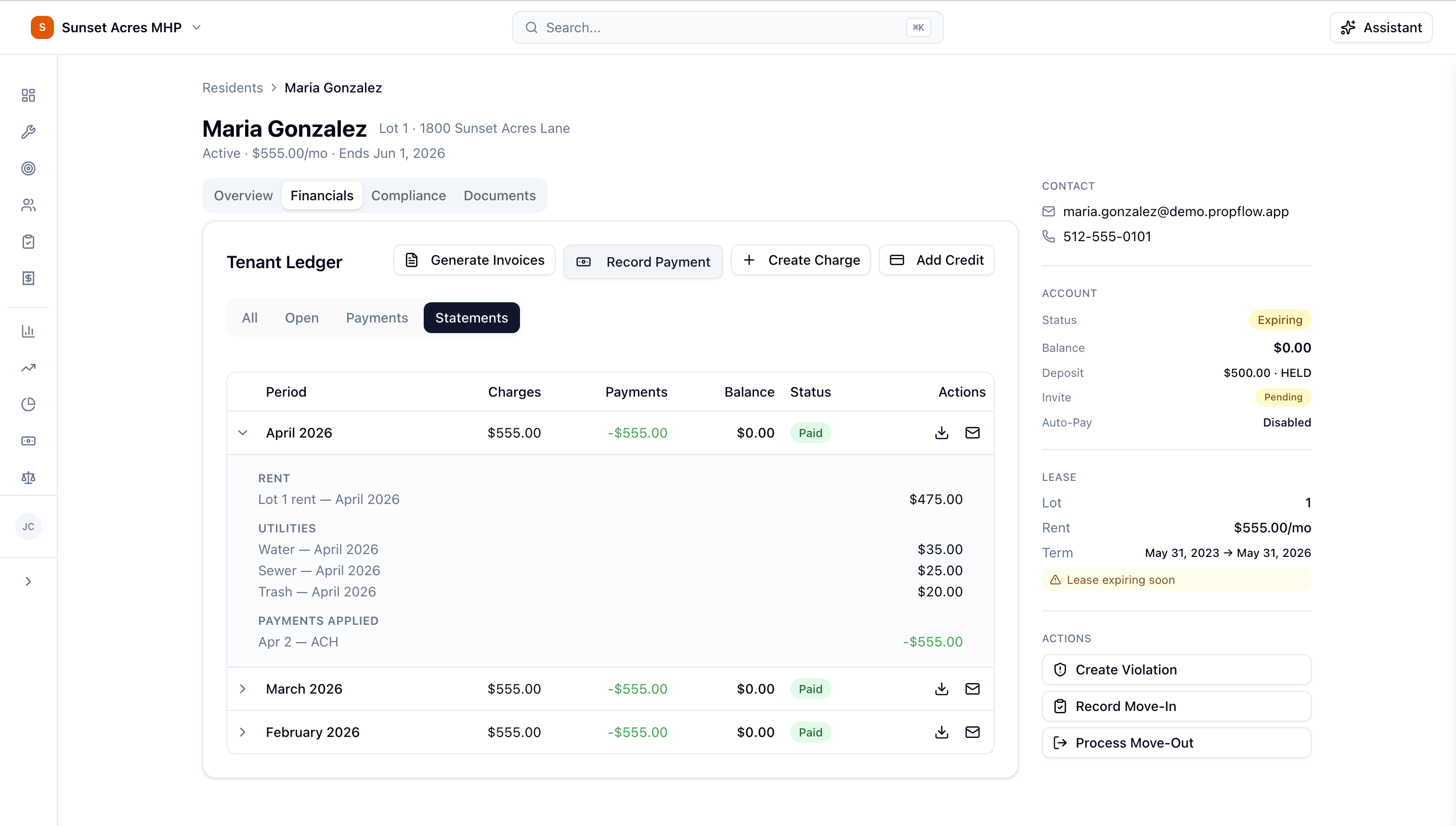Click the resident email address
The width and height of the screenshot is (1456, 826).
[x=1175, y=212]
